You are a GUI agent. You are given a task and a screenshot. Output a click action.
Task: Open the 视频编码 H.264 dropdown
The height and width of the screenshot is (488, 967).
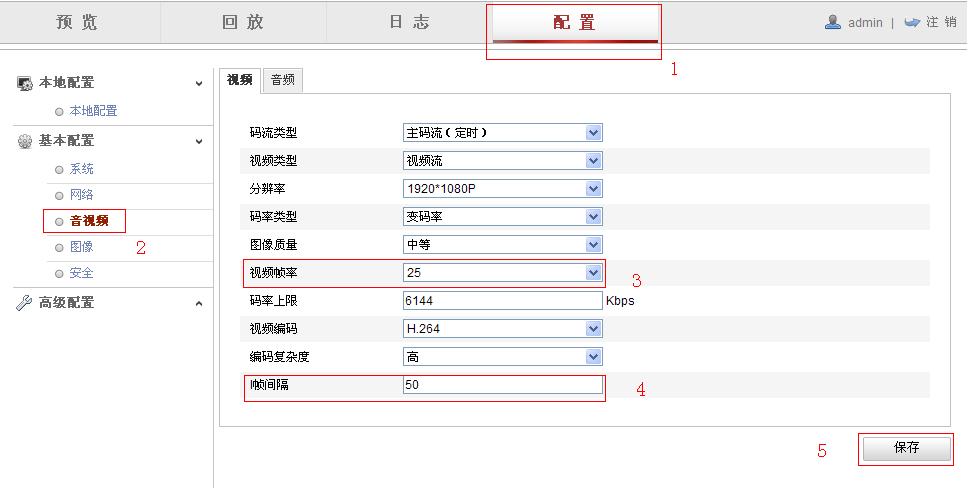(593, 328)
